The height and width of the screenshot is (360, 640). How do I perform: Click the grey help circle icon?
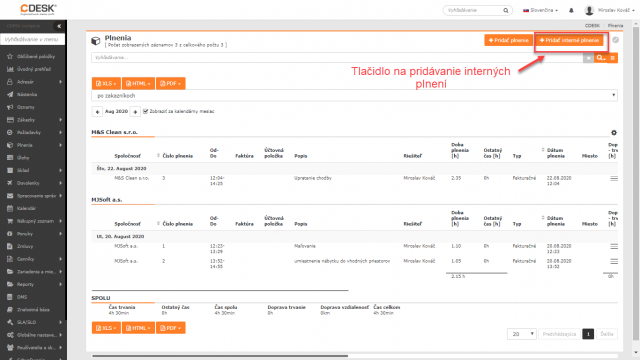pos(616,40)
